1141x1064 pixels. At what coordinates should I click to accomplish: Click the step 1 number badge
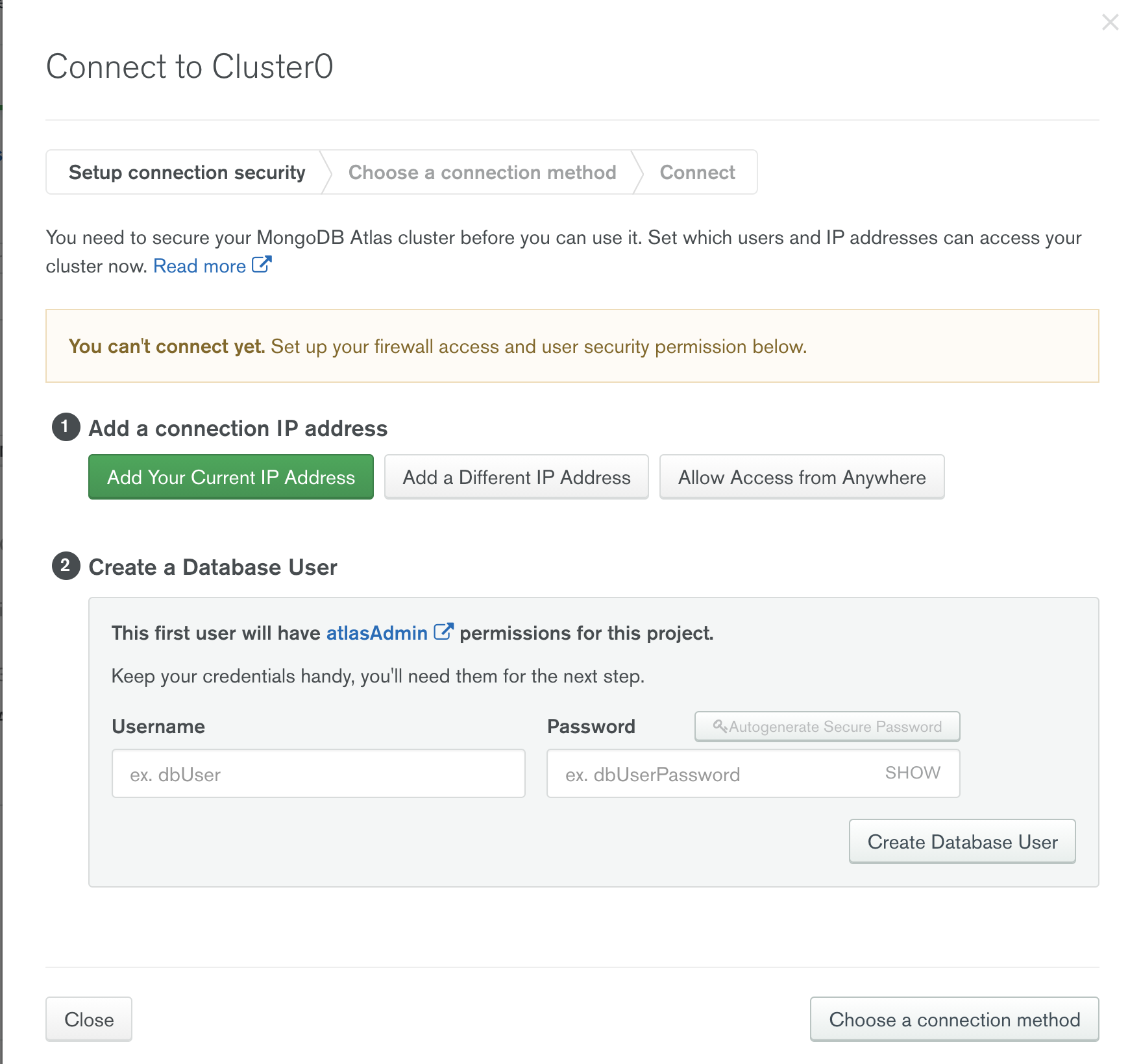coord(66,427)
